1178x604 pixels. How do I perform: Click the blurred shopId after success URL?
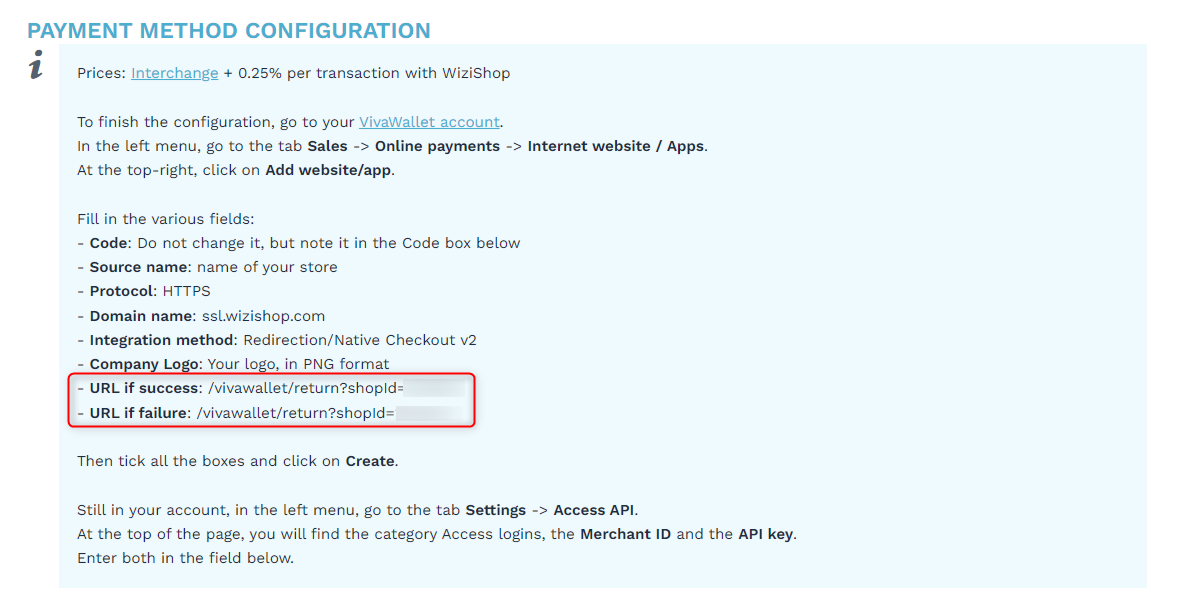point(435,388)
